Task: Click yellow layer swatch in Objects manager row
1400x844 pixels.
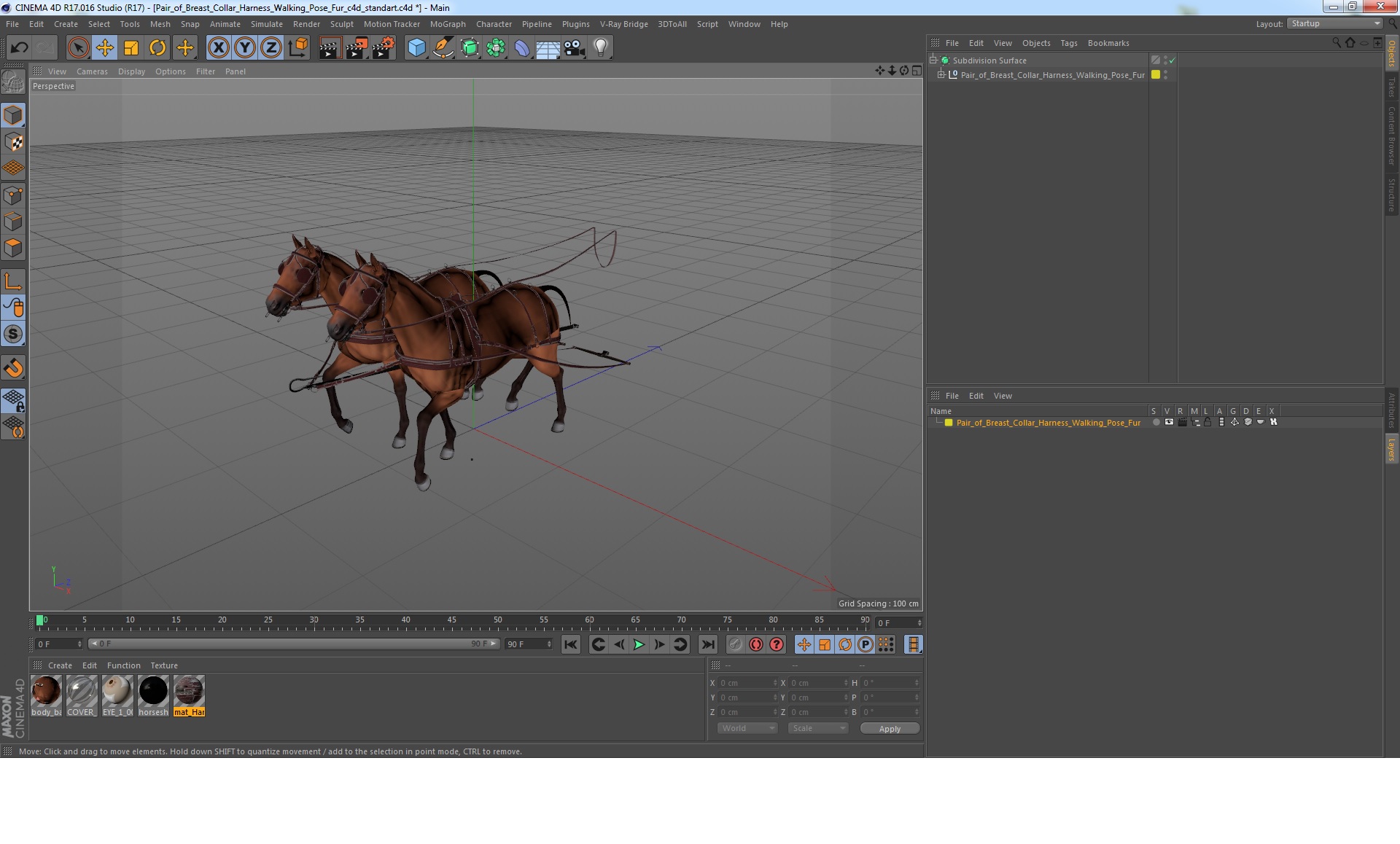Action: click(1156, 75)
